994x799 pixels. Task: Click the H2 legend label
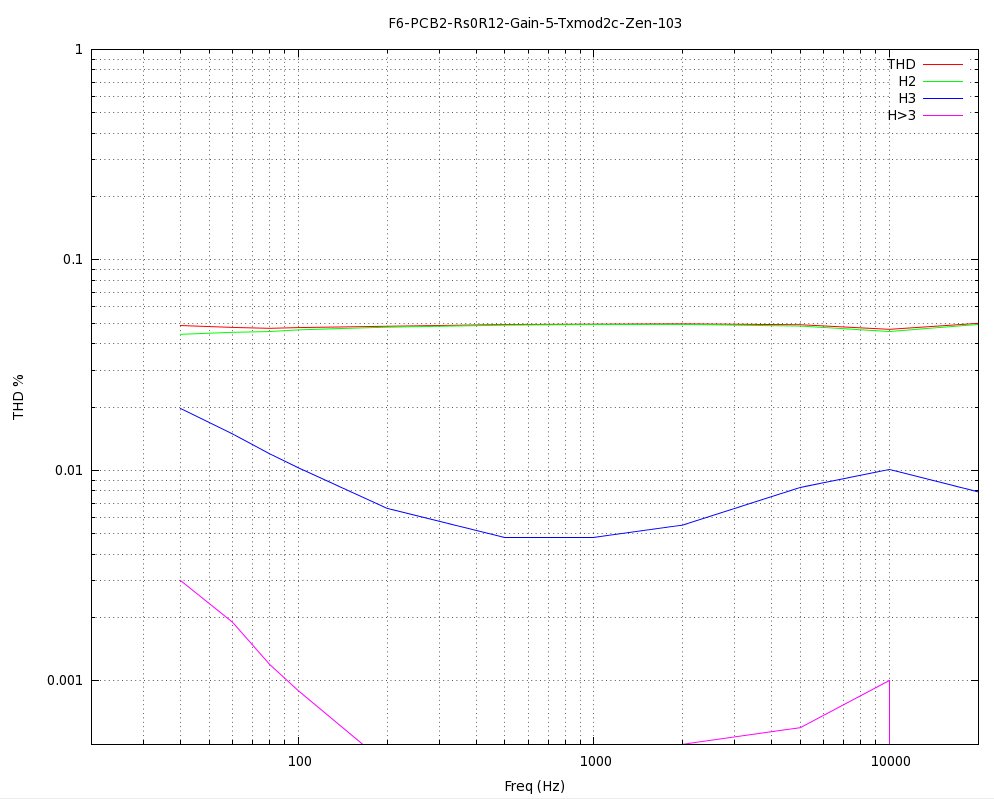point(907,81)
